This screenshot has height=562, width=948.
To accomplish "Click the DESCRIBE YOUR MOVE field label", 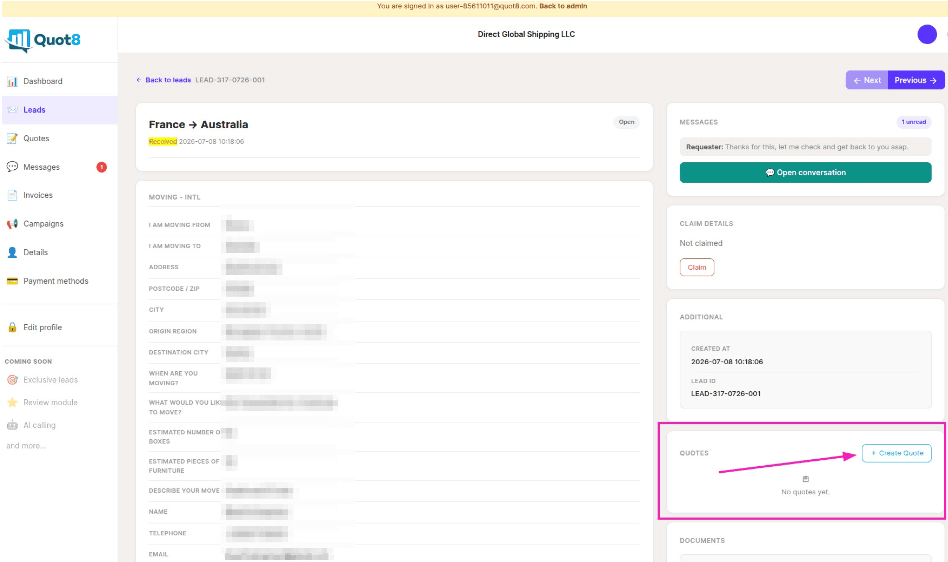I will (184, 491).
